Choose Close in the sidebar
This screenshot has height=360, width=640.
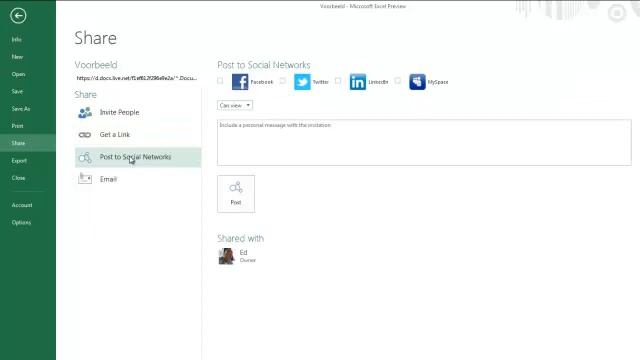tap(18, 178)
